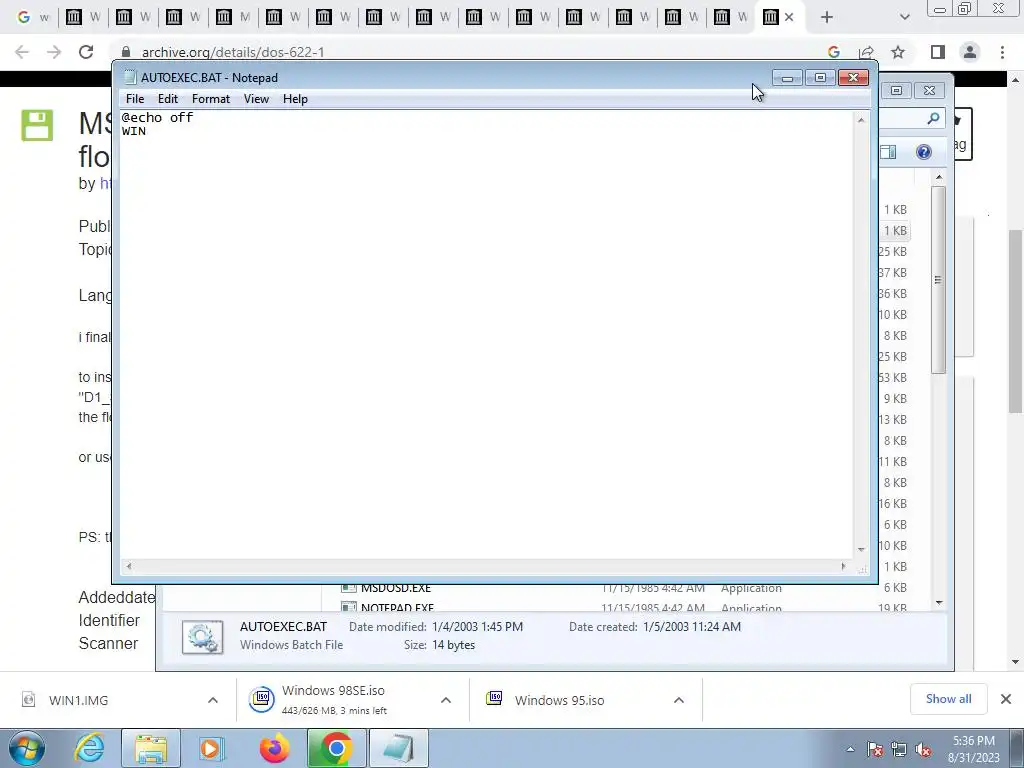Click the Notepad horizontal scrollbar right arrow
1024x768 pixels.
pos(844,566)
